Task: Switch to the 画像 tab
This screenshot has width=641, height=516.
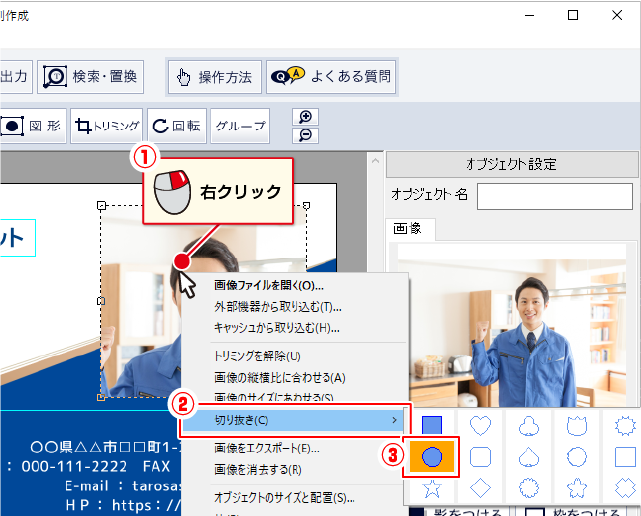Action: [410, 229]
